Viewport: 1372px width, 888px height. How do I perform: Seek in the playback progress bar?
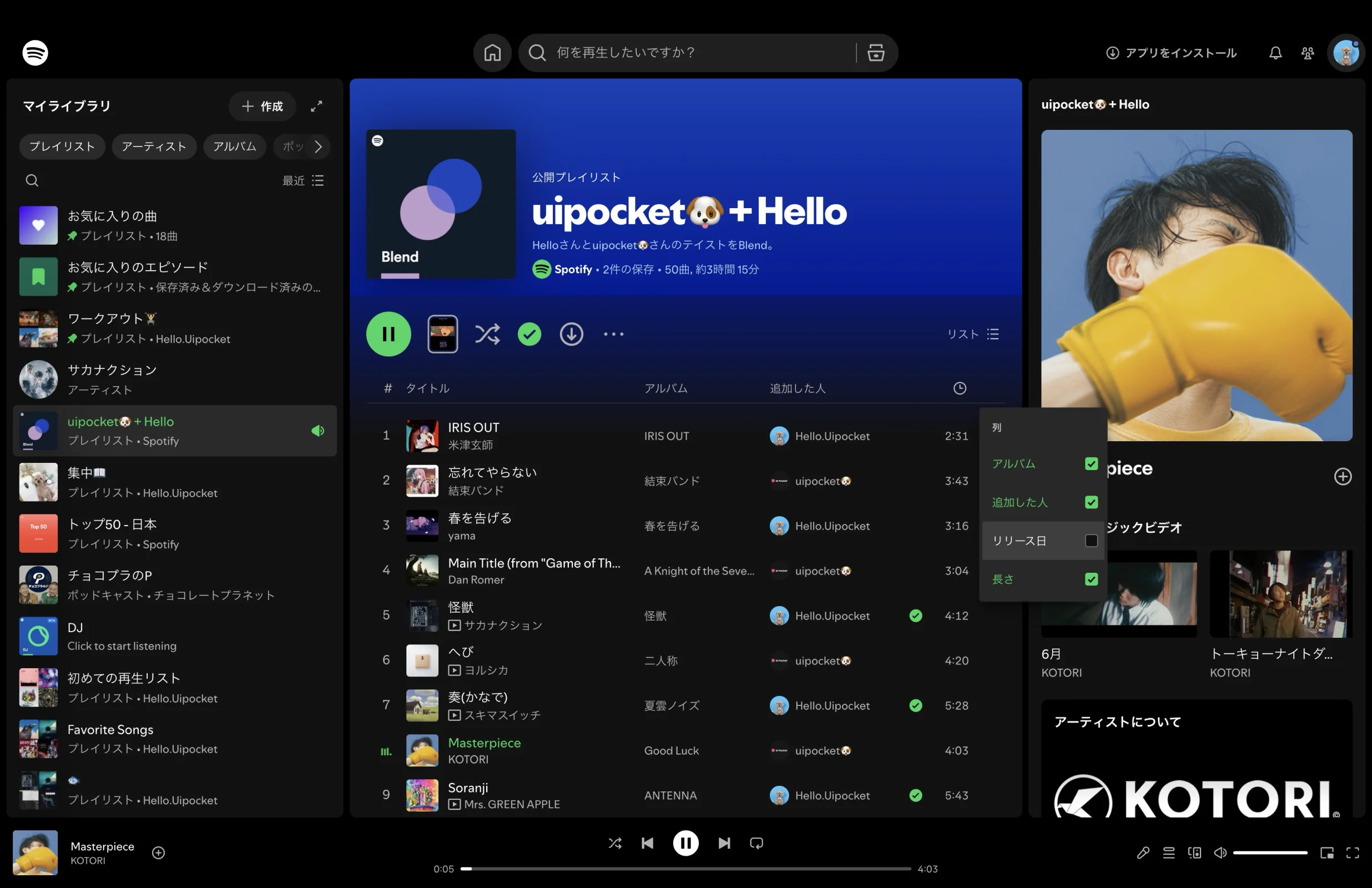tap(685, 869)
